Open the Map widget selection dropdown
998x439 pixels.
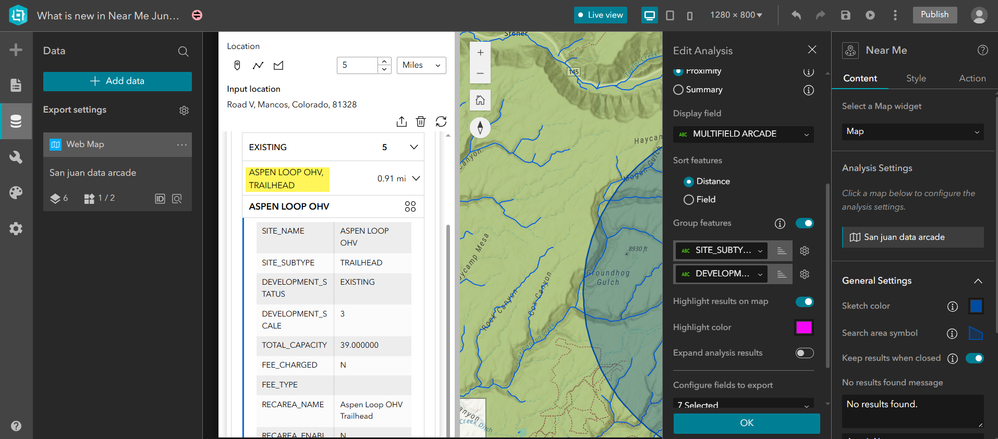pos(913,132)
